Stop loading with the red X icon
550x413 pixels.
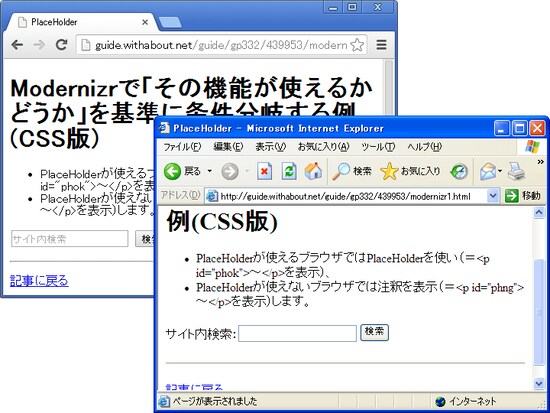pos(264,171)
